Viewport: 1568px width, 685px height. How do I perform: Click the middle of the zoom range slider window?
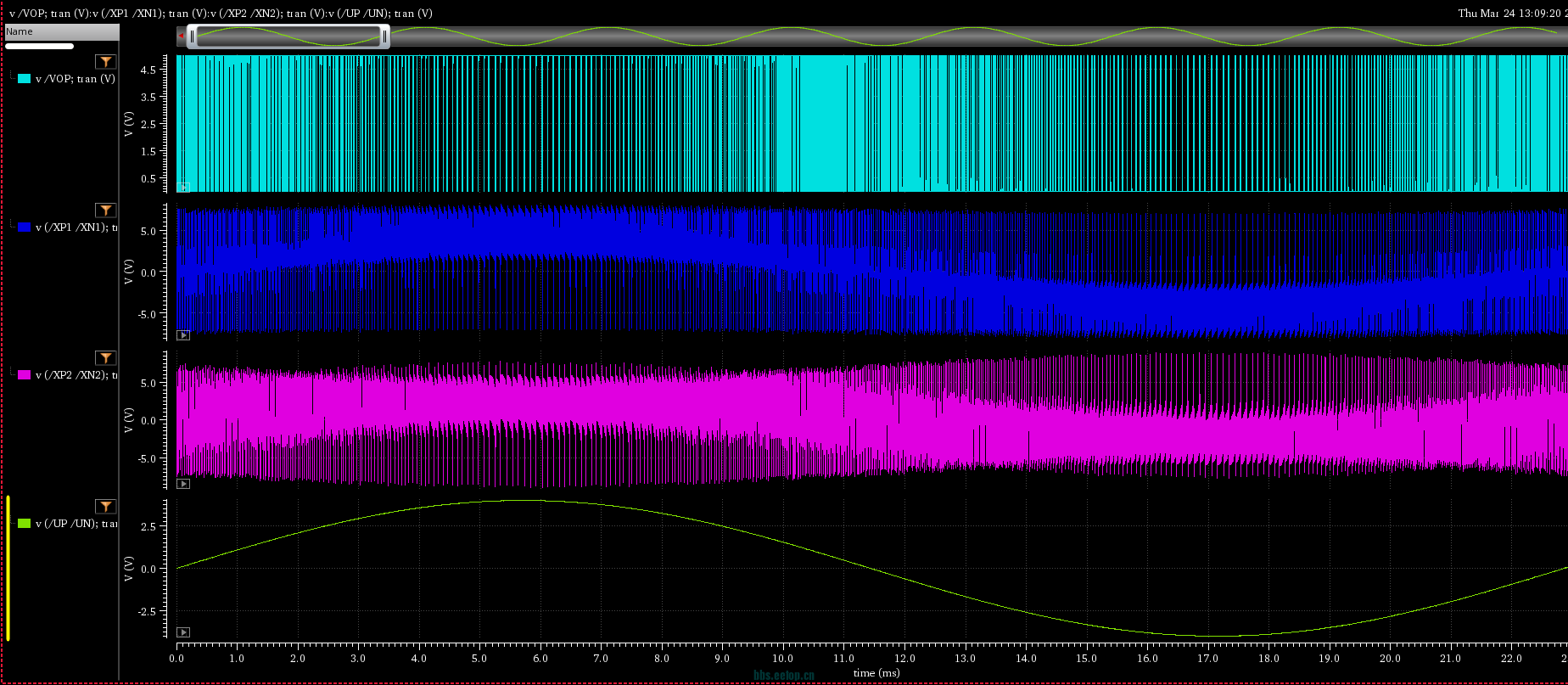(288, 36)
